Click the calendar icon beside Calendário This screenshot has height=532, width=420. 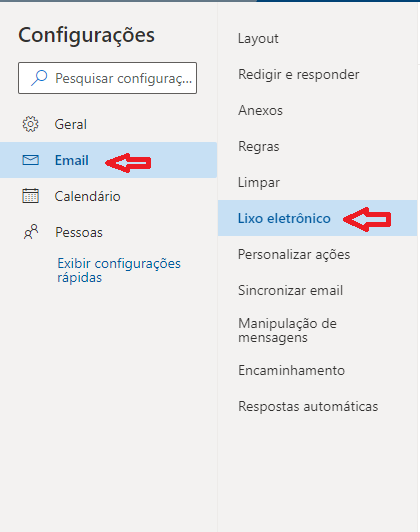coord(31,196)
